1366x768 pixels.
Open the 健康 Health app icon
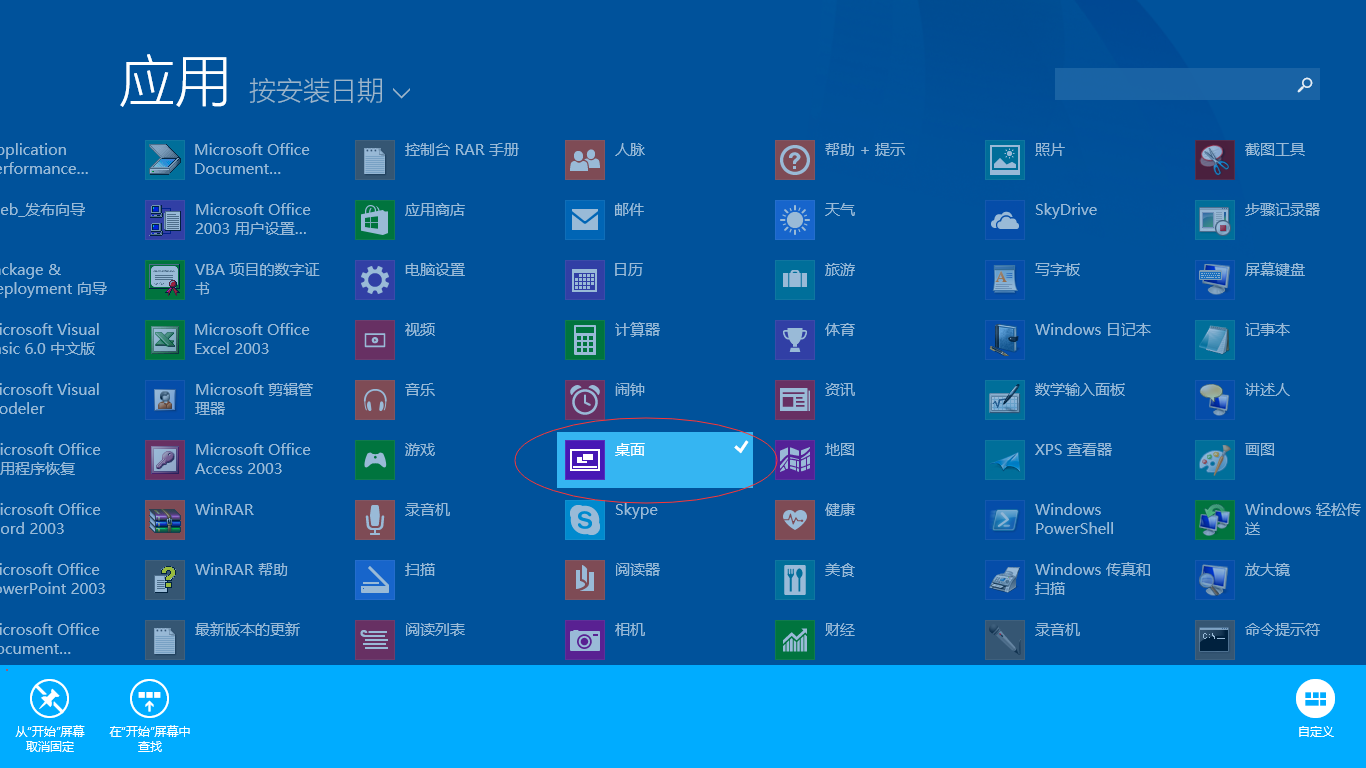coord(795,520)
